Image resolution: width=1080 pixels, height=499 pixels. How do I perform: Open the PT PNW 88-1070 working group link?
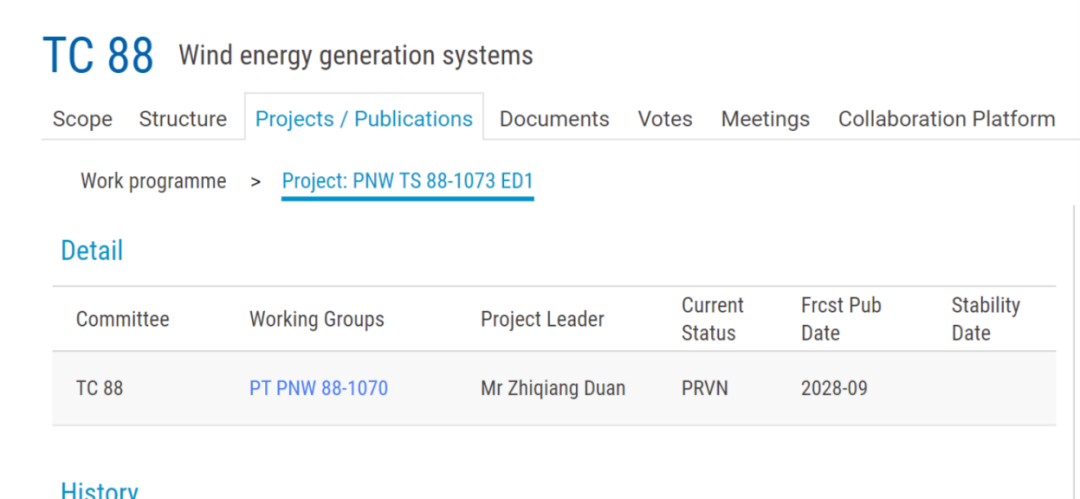point(318,388)
